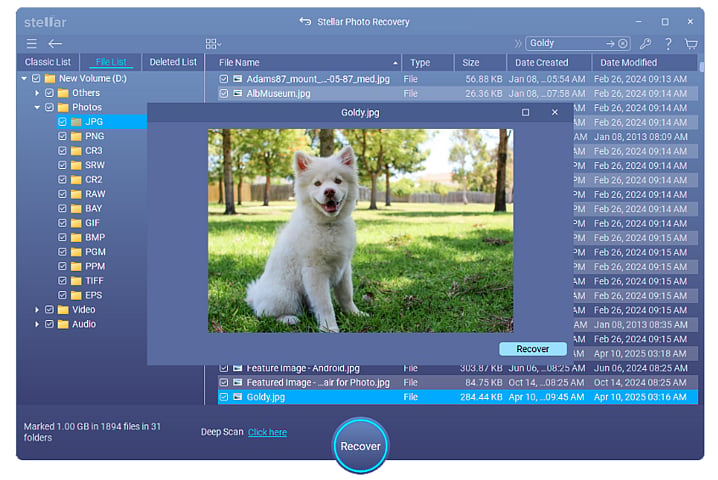Switch to the Deleted List tab
718x480 pixels.
tap(173, 62)
